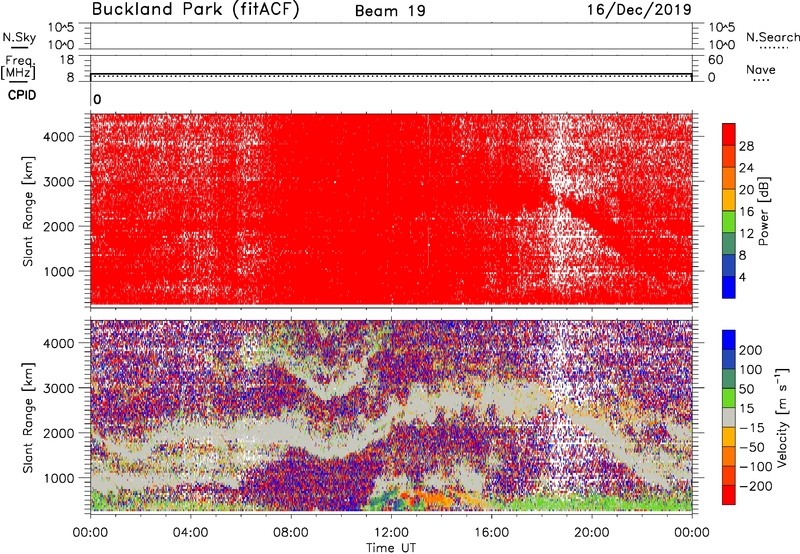Click the orange scatter patch in the velocity panel
This screenshot has width=800, height=554.
click(x=439, y=498)
